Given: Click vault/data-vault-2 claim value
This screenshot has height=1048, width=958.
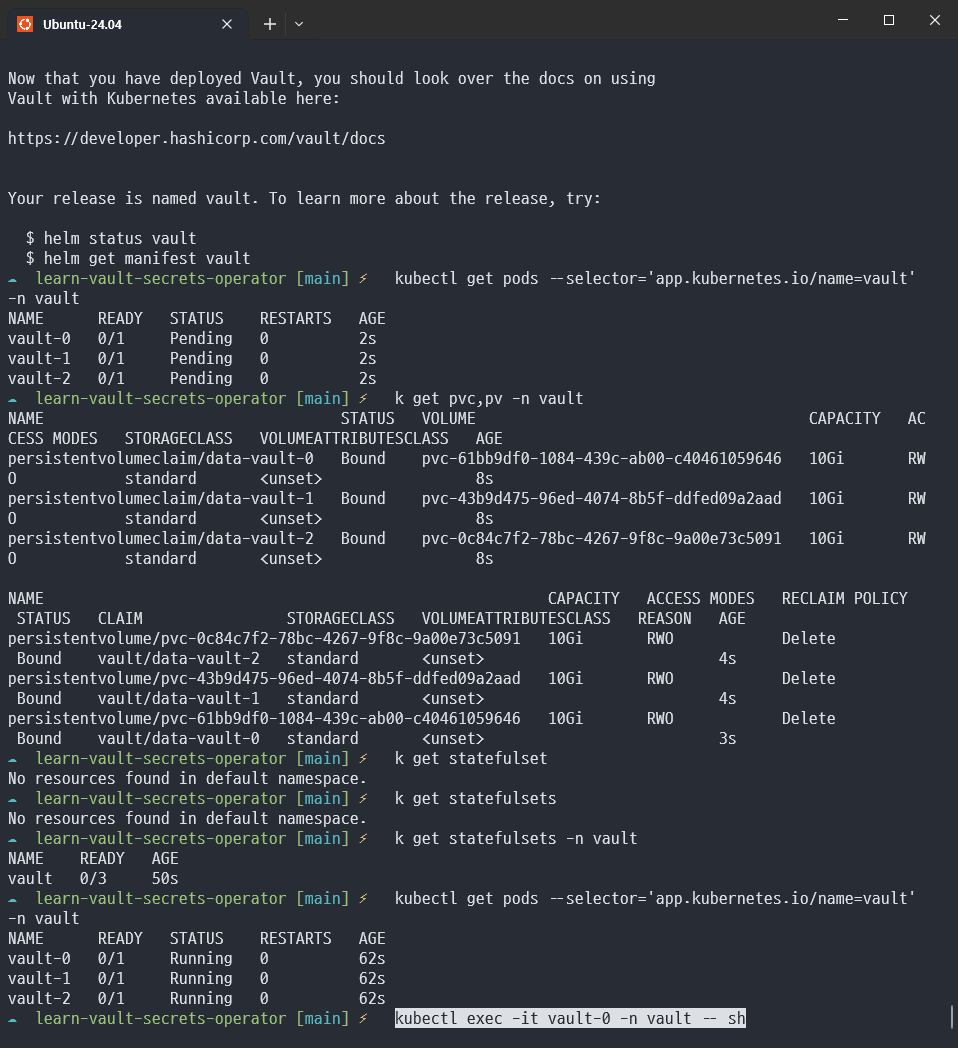Looking at the screenshot, I should 178,658.
